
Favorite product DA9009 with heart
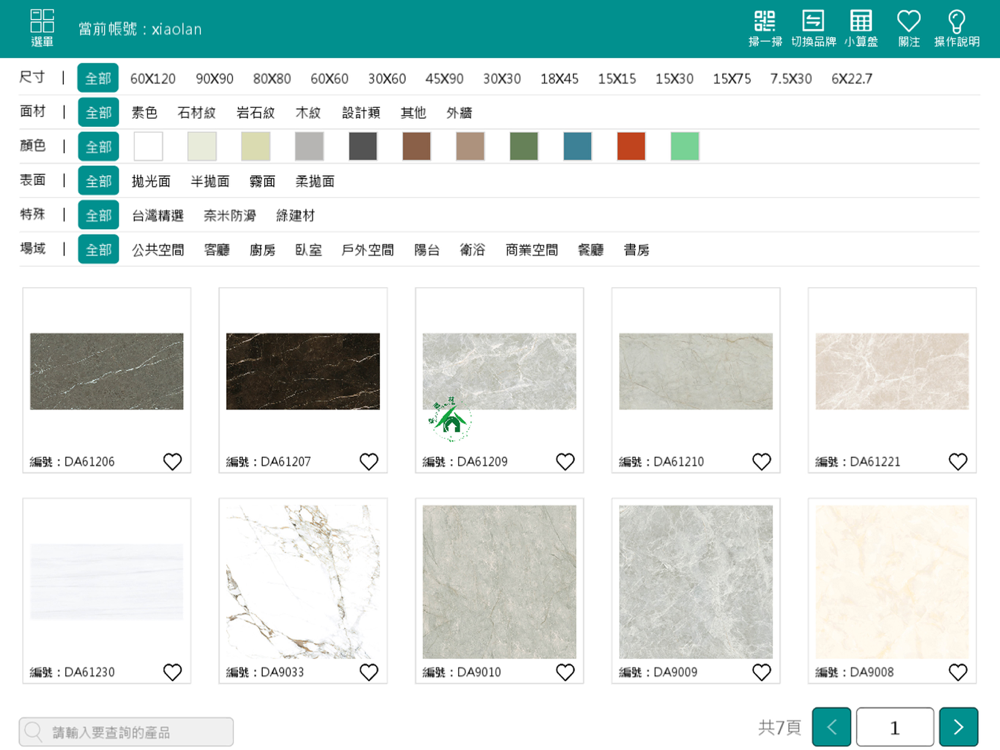(761, 672)
